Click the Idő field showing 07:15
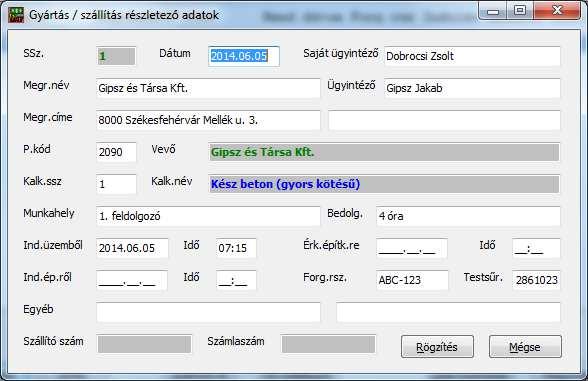 click(236, 248)
